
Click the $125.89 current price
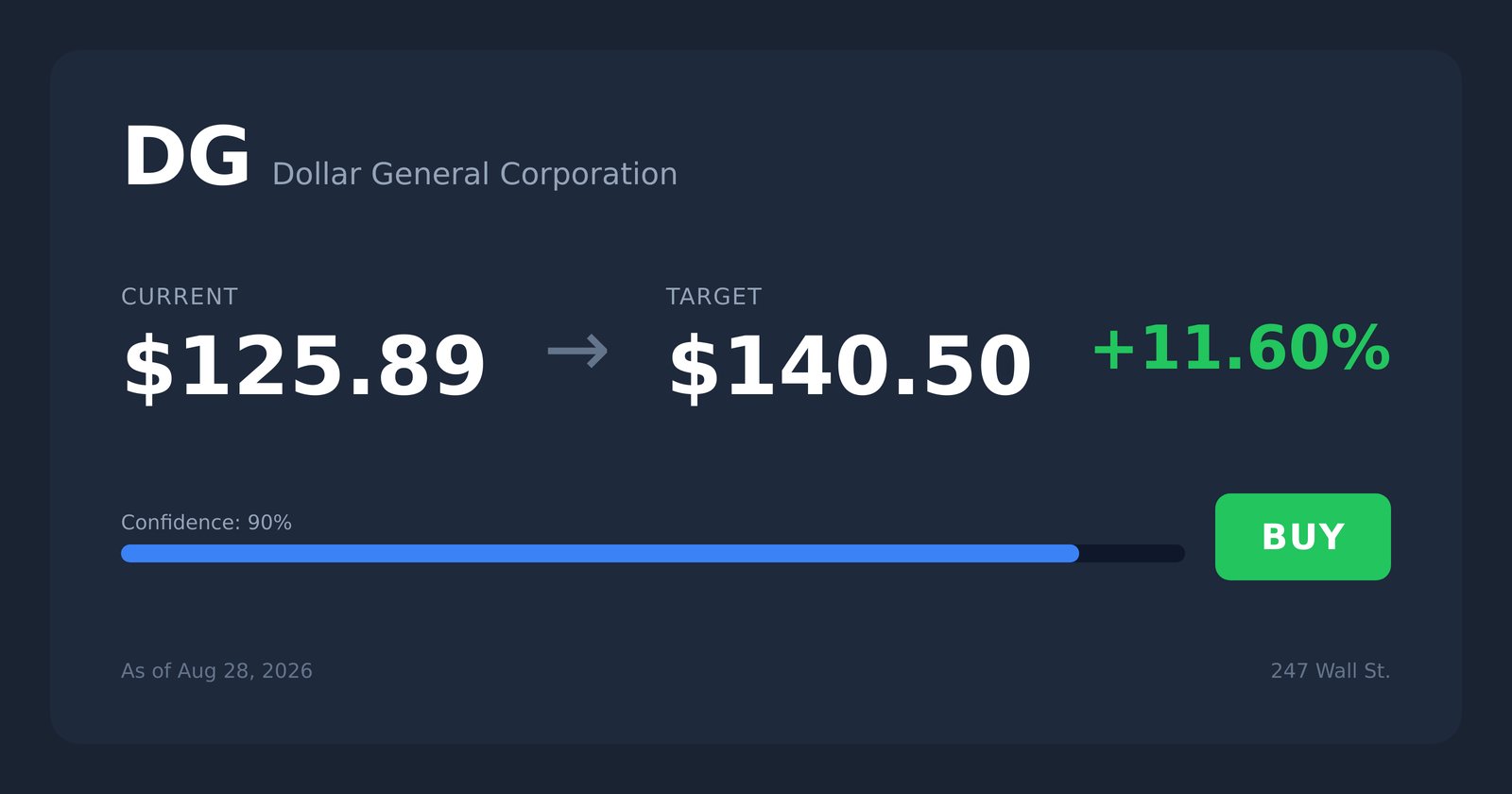[x=303, y=368]
